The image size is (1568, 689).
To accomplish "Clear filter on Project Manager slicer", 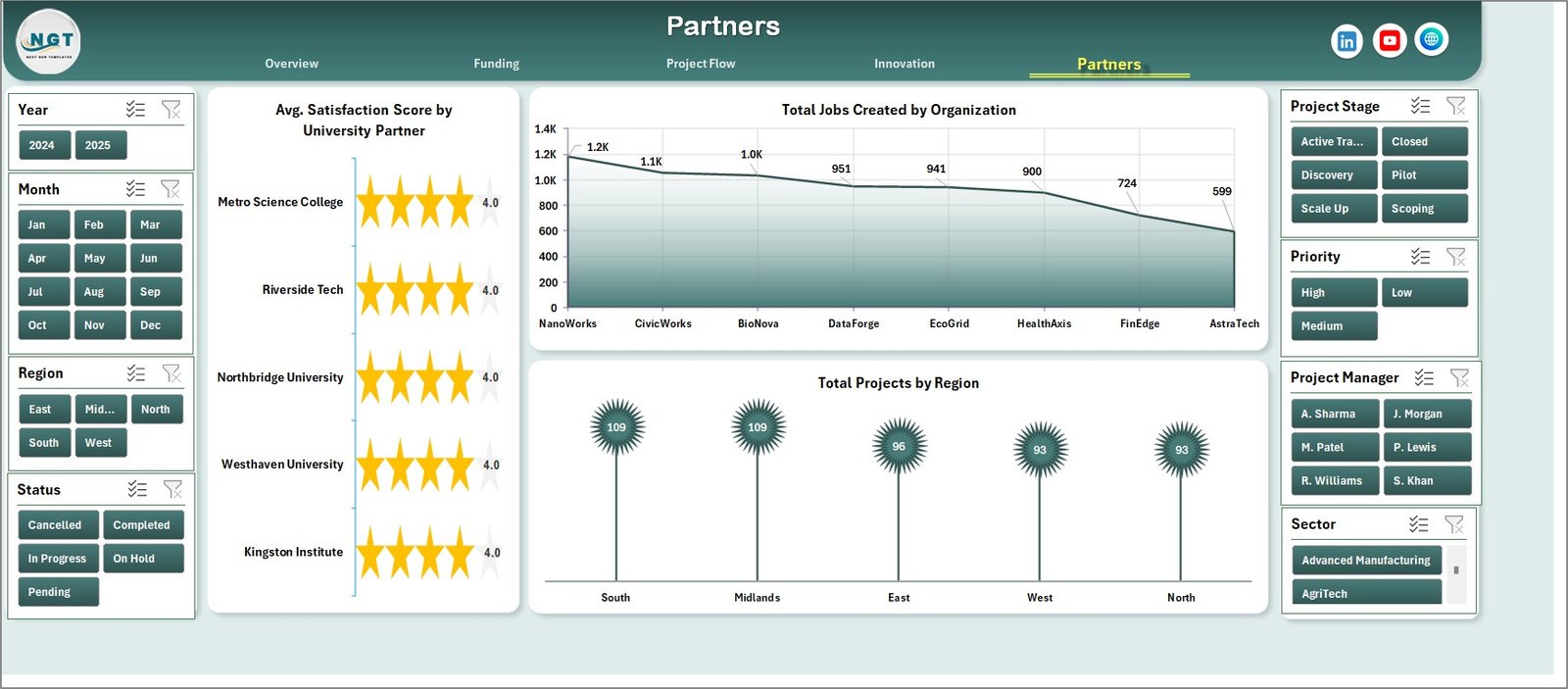I will [1459, 377].
